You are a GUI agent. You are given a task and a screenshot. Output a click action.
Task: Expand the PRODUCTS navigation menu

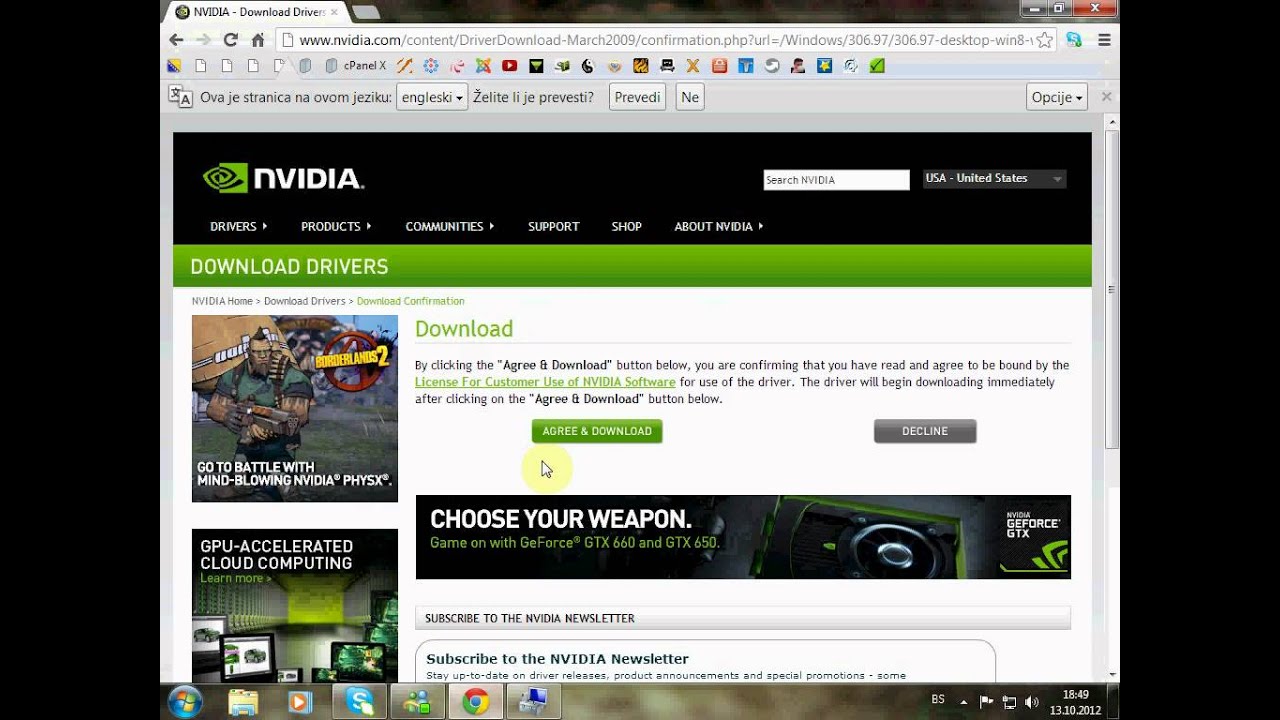point(336,226)
